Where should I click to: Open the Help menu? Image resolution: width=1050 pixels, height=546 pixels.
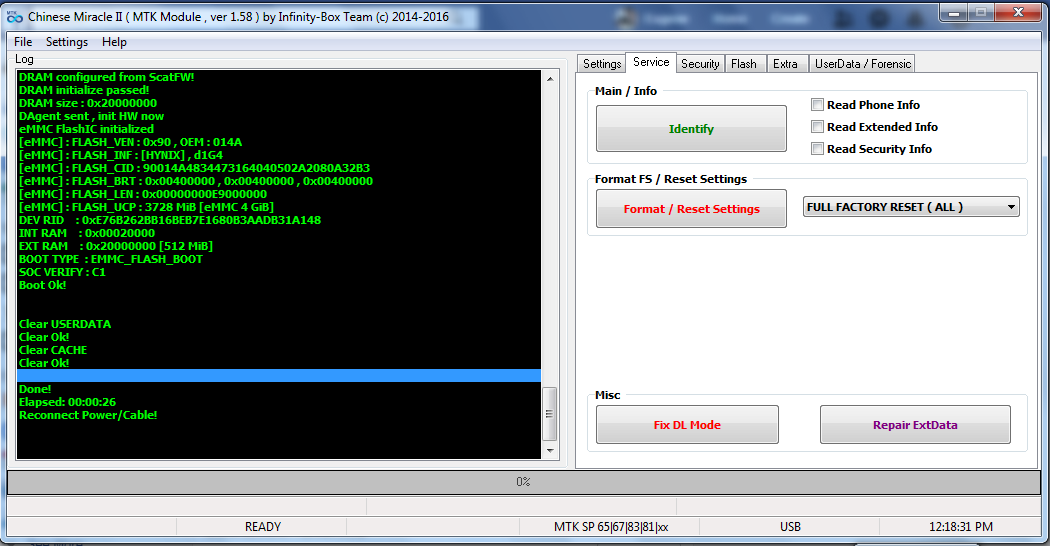click(114, 42)
